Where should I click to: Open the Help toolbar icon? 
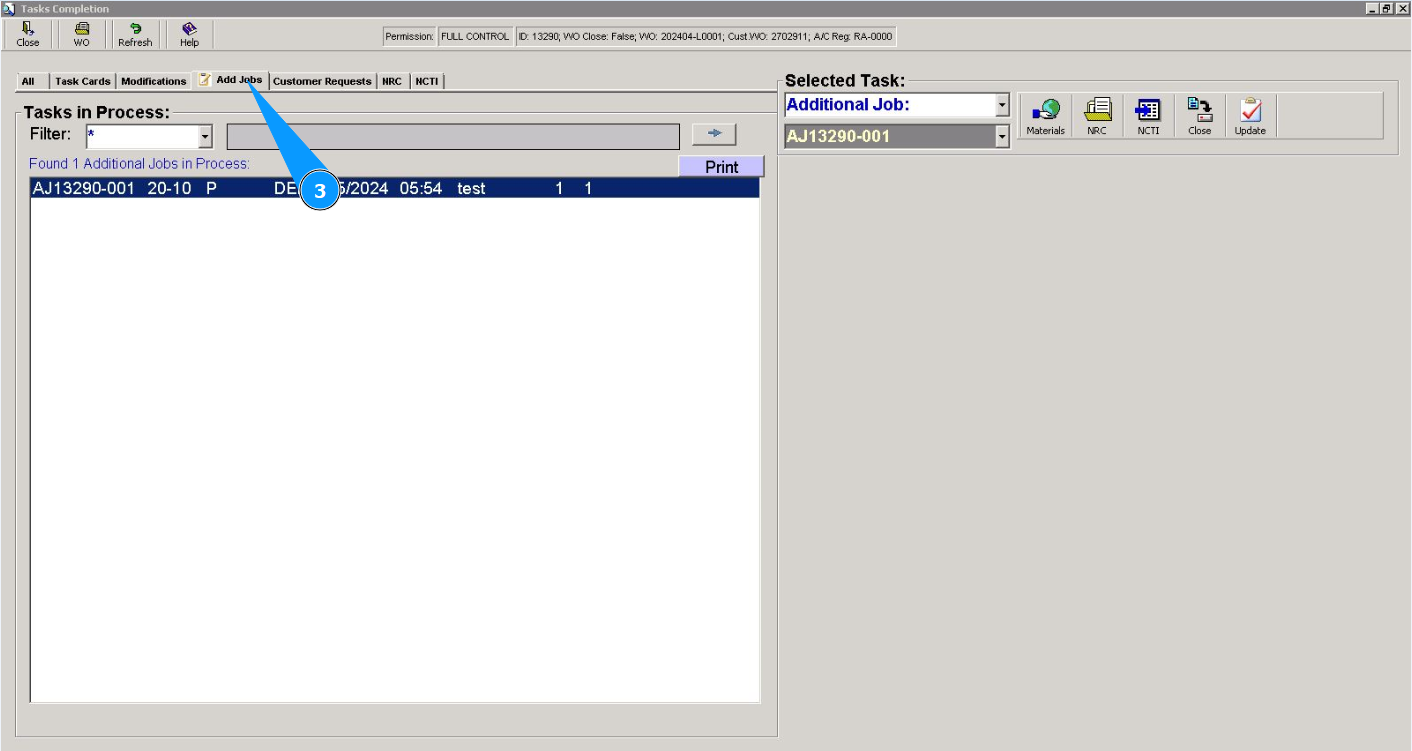[190, 35]
